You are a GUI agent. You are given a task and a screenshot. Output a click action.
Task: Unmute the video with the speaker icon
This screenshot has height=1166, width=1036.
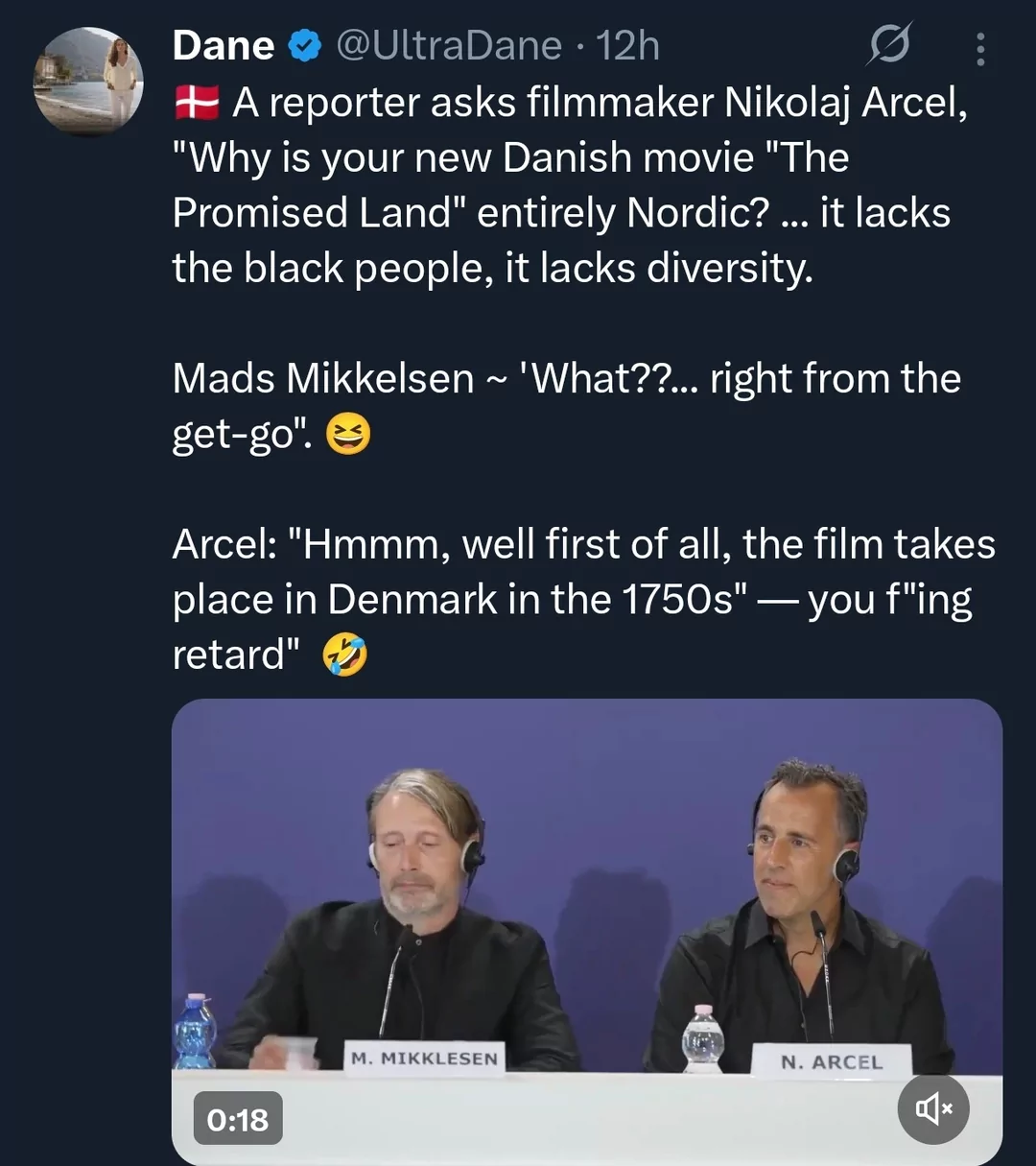point(932,1109)
